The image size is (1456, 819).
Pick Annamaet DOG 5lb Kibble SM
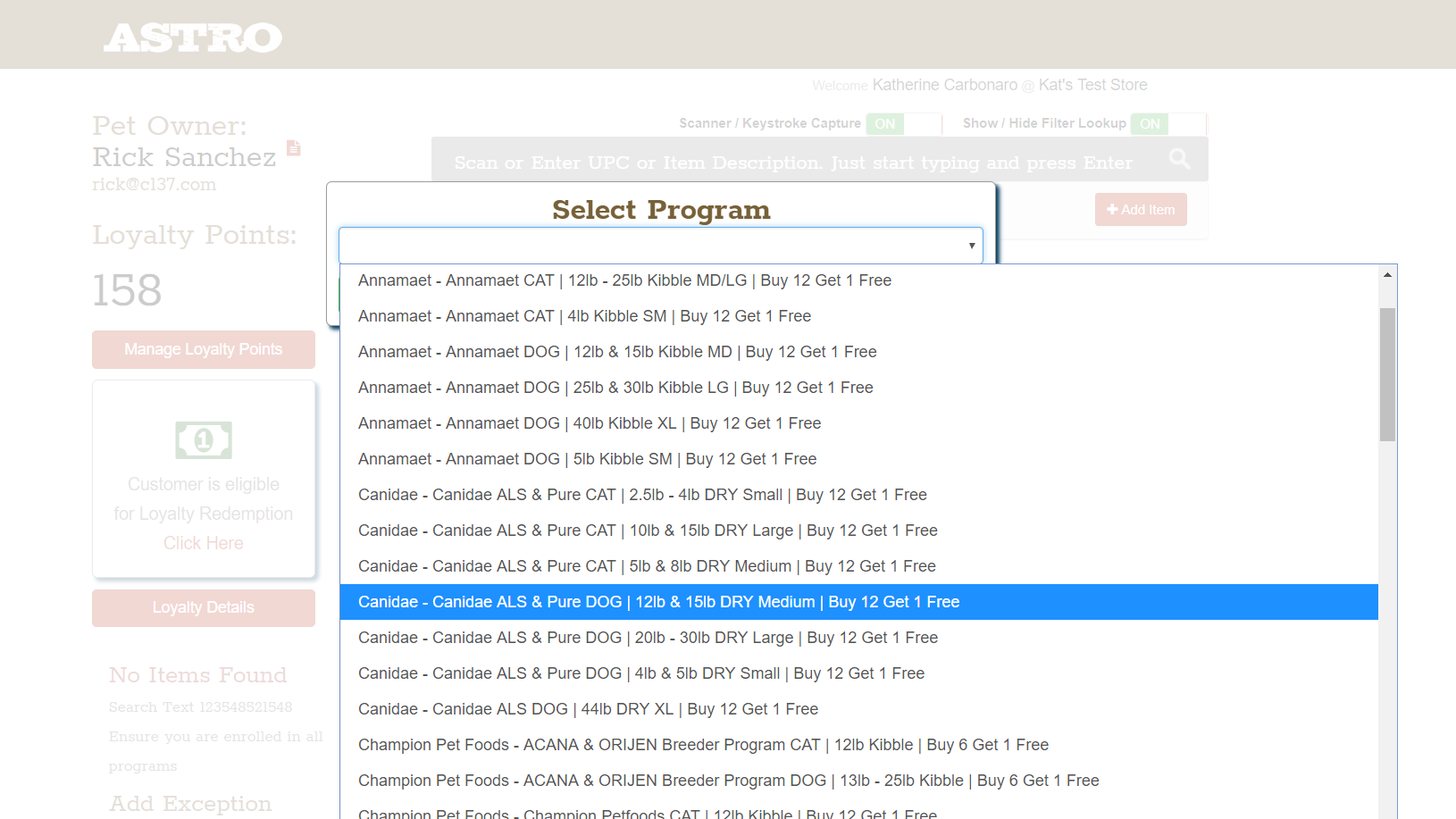[859, 459]
